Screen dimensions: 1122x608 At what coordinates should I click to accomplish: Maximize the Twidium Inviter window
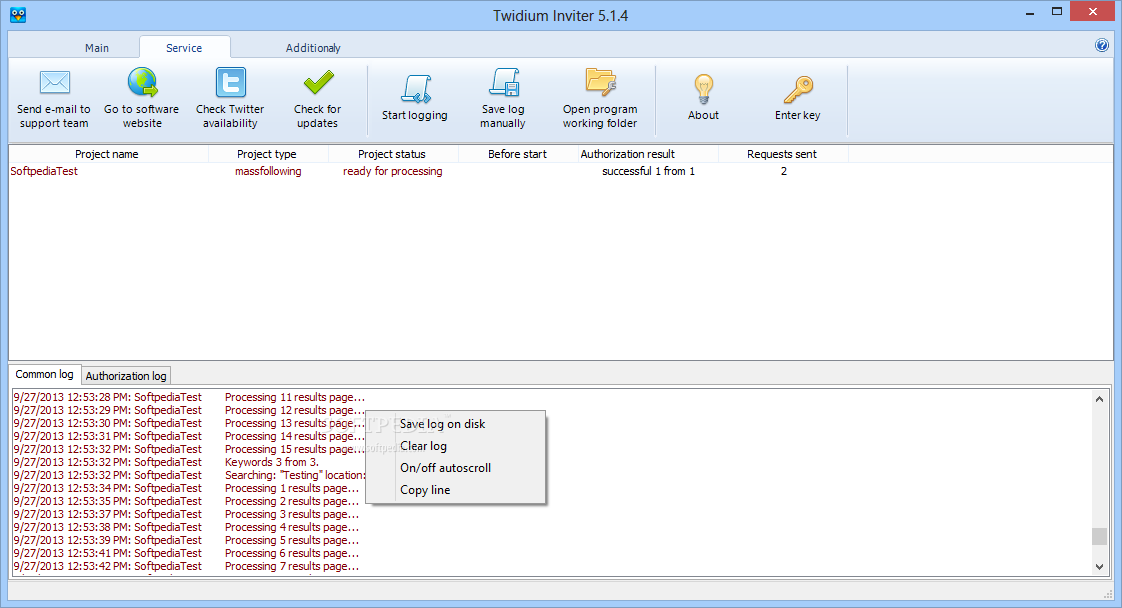(x=1057, y=11)
